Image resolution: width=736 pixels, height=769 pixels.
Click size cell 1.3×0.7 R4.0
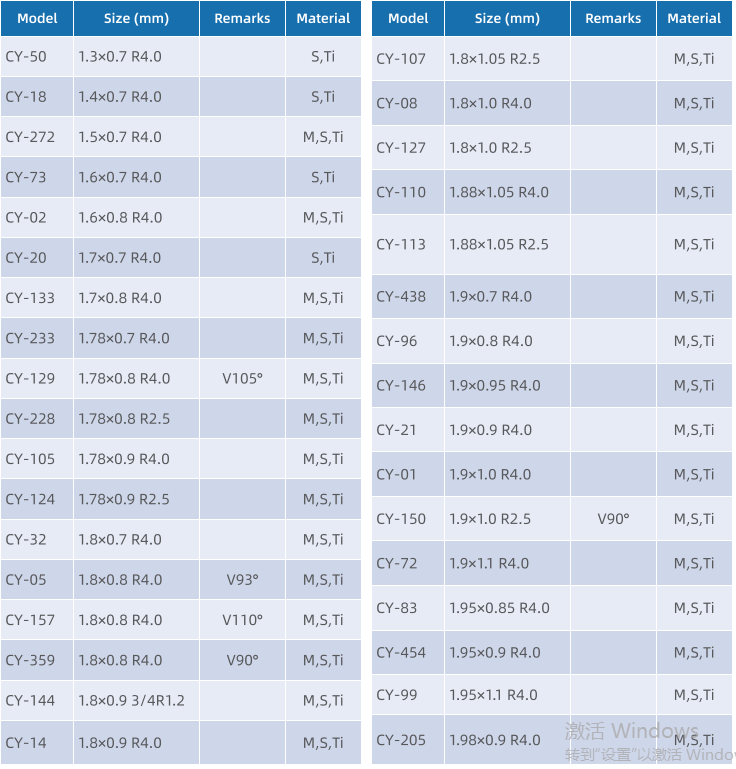tap(119, 57)
